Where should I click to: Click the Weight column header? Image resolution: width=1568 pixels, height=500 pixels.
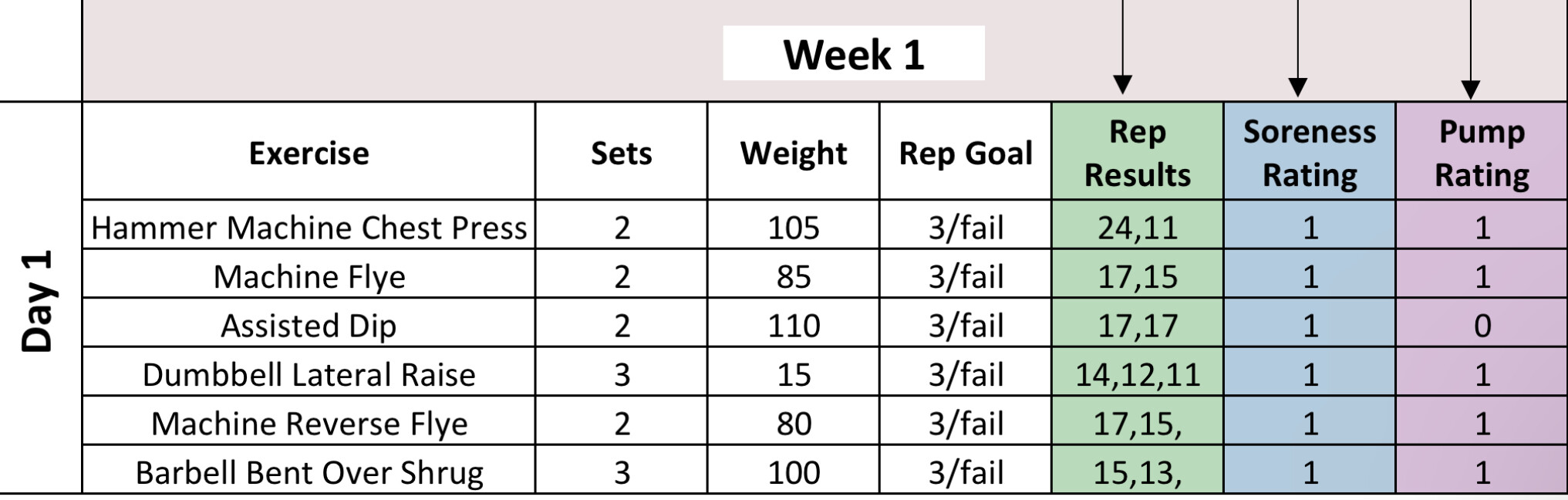coord(793,153)
